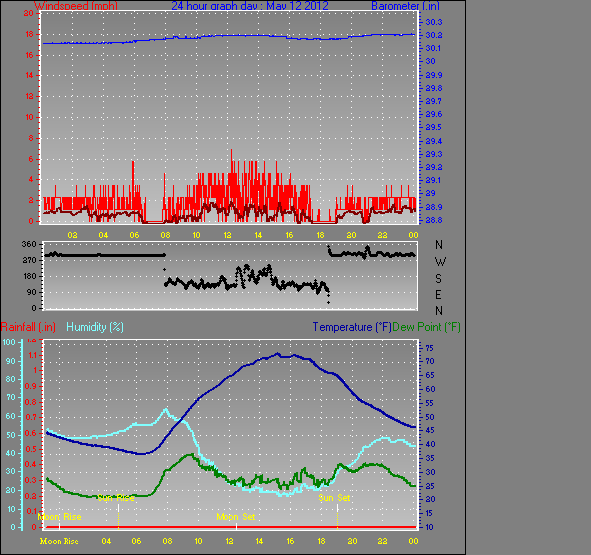Image resolution: width=591 pixels, height=555 pixels.
Task: Click the 'Sun Rise' marker label
Action: click(x=116, y=498)
